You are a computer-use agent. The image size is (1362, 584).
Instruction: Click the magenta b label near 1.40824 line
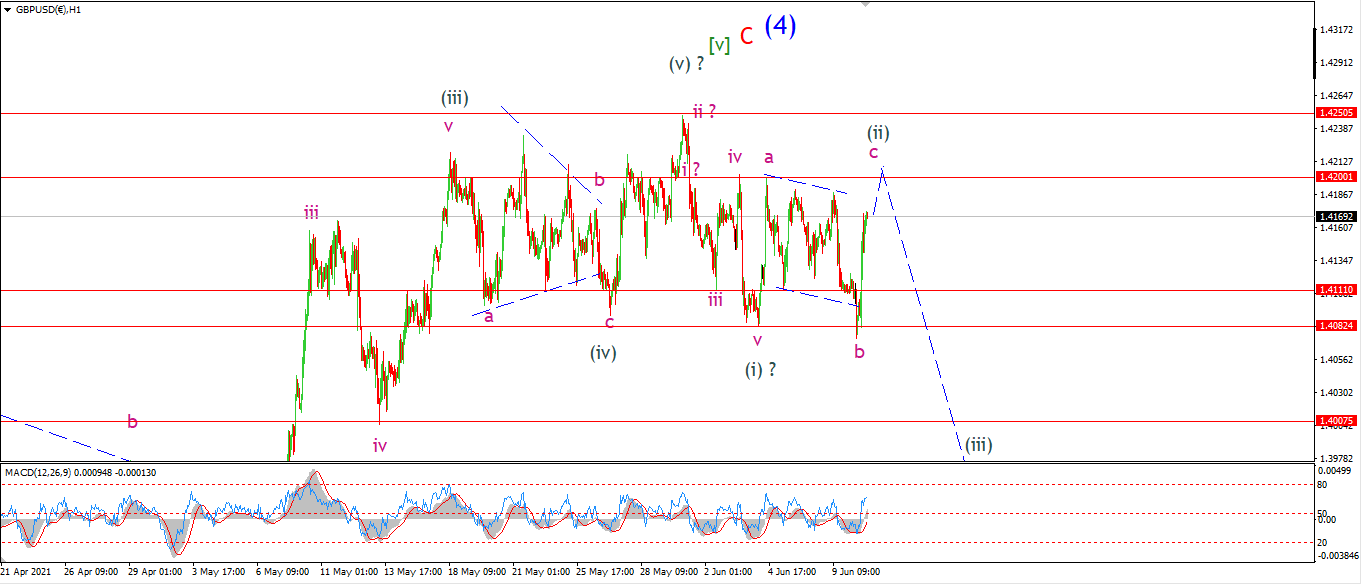[859, 351]
